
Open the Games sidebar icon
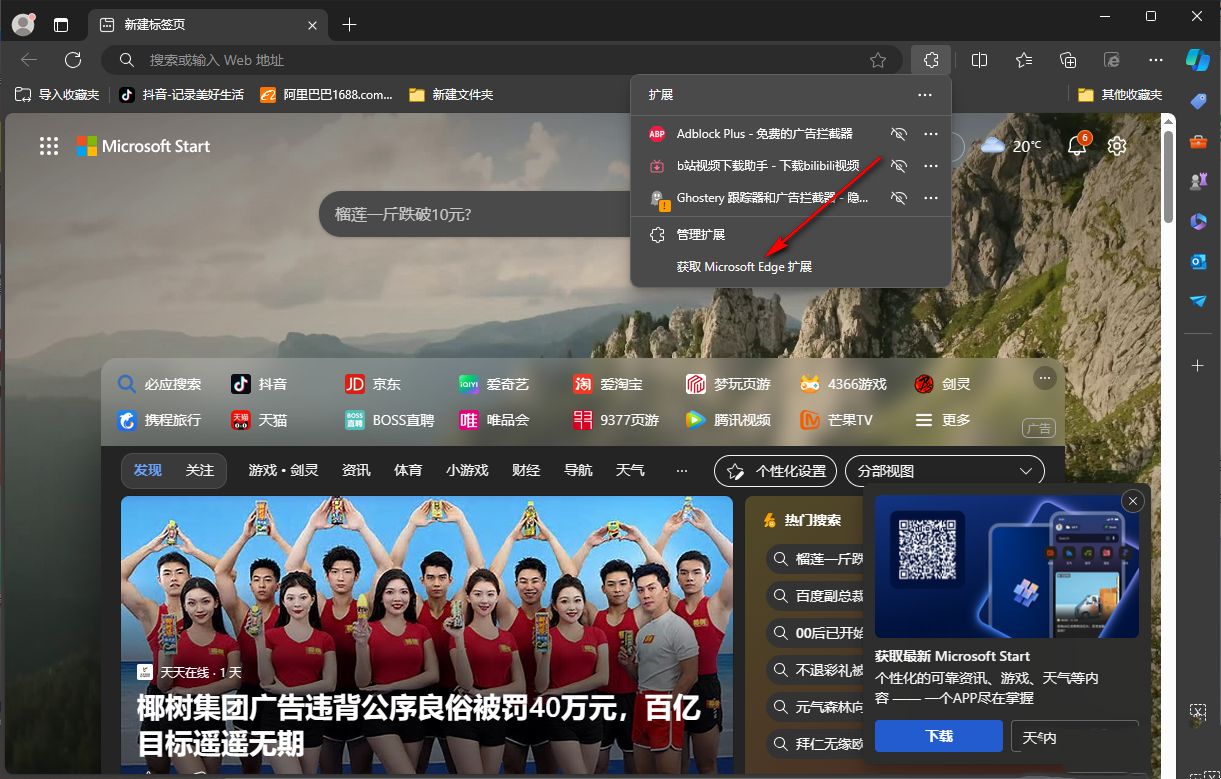[x=1198, y=181]
